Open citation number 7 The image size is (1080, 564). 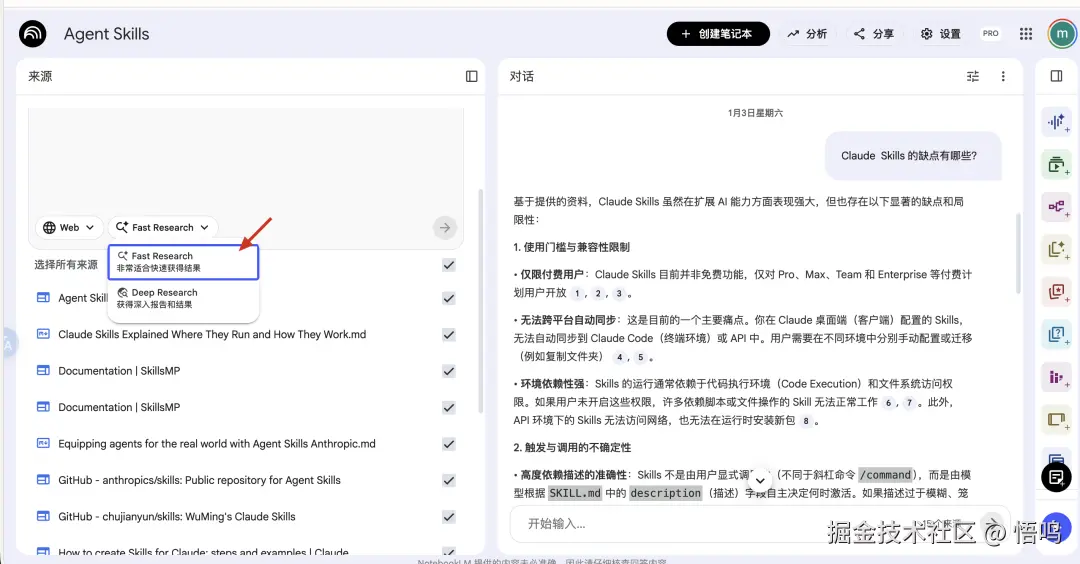pyautogui.click(x=909, y=403)
